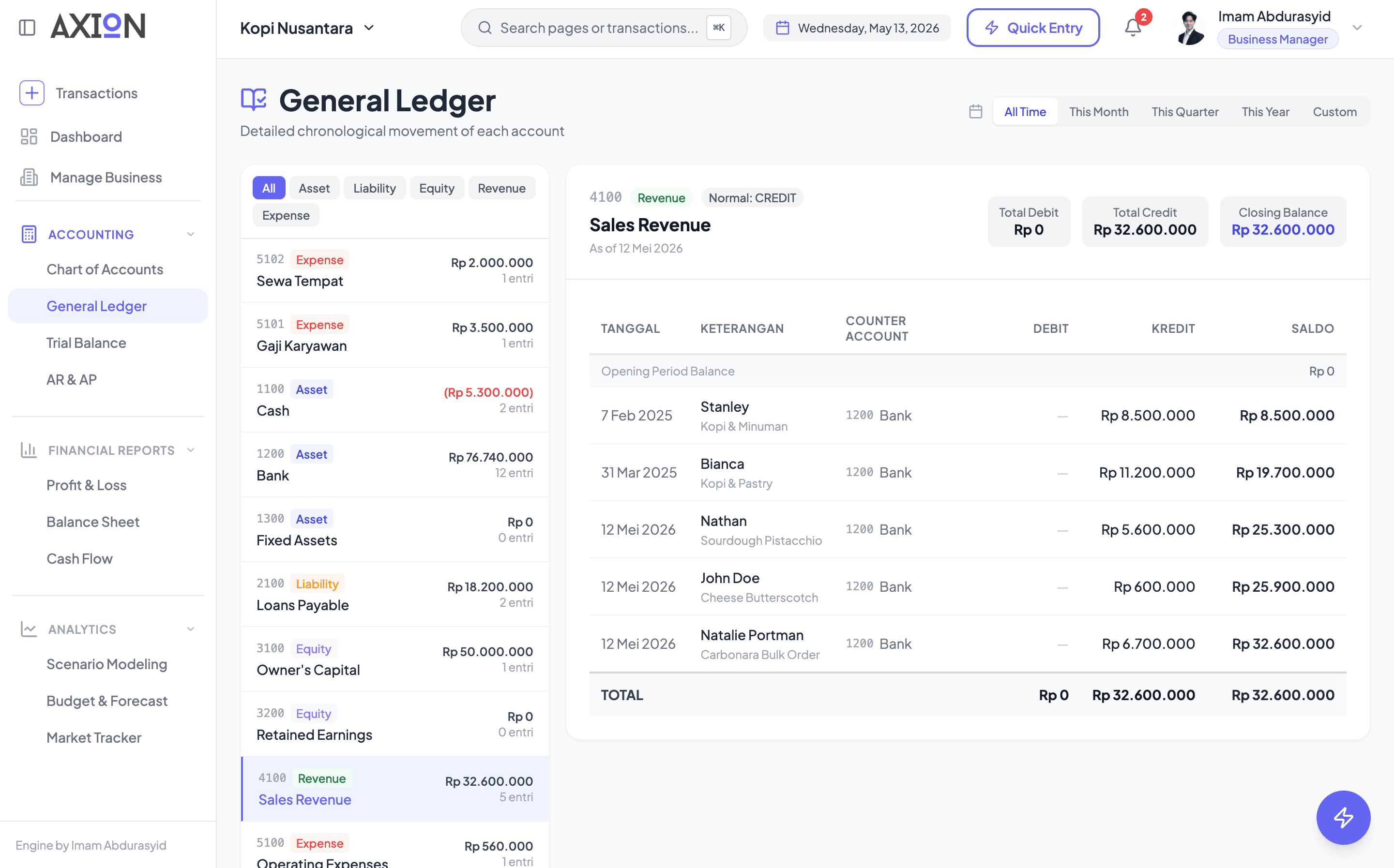Collapse the Analytics section chevron

coord(191,629)
